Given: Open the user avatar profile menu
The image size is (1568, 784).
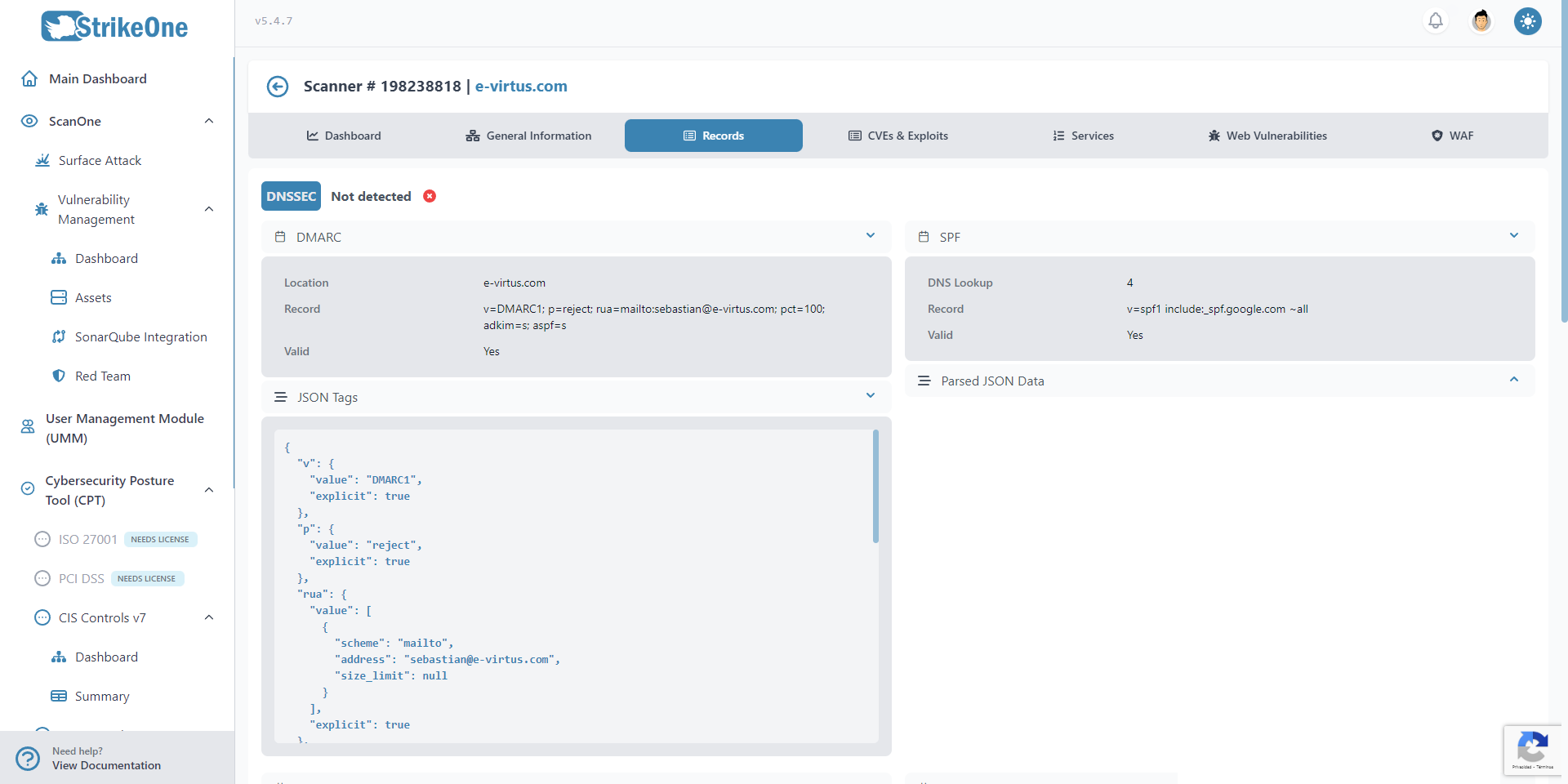Looking at the screenshot, I should pos(1481,20).
